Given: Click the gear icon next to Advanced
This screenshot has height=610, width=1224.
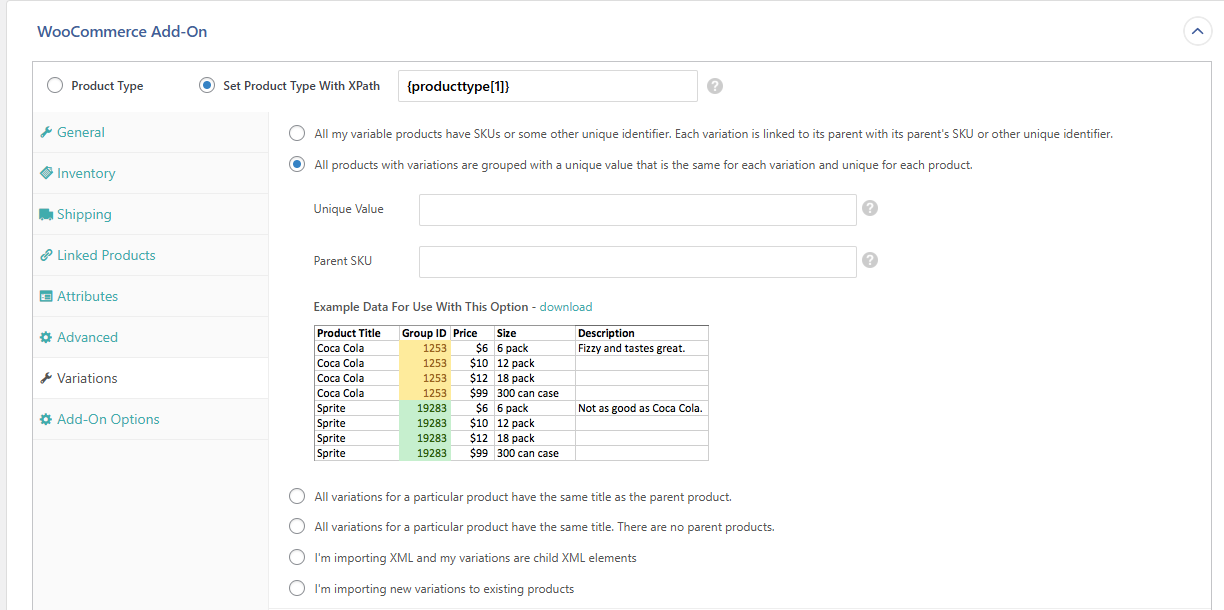Looking at the screenshot, I should (x=46, y=337).
